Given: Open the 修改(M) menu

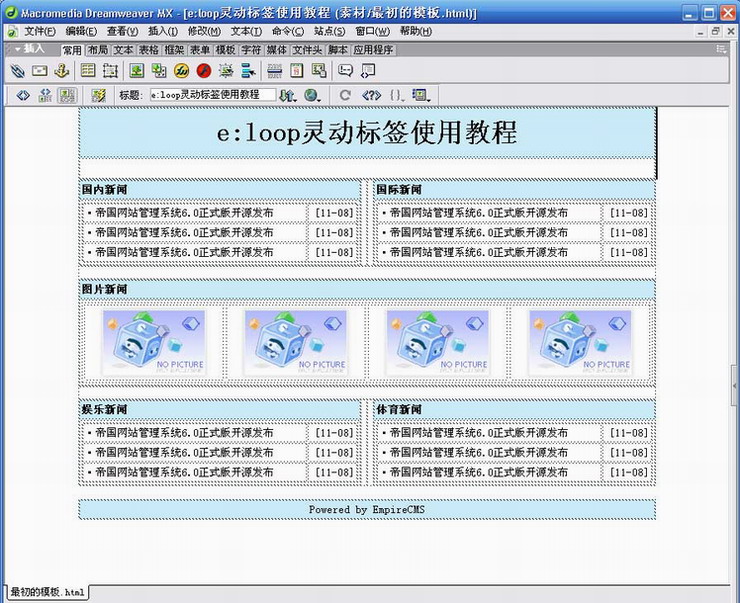Looking at the screenshot, I should point(204,31).
